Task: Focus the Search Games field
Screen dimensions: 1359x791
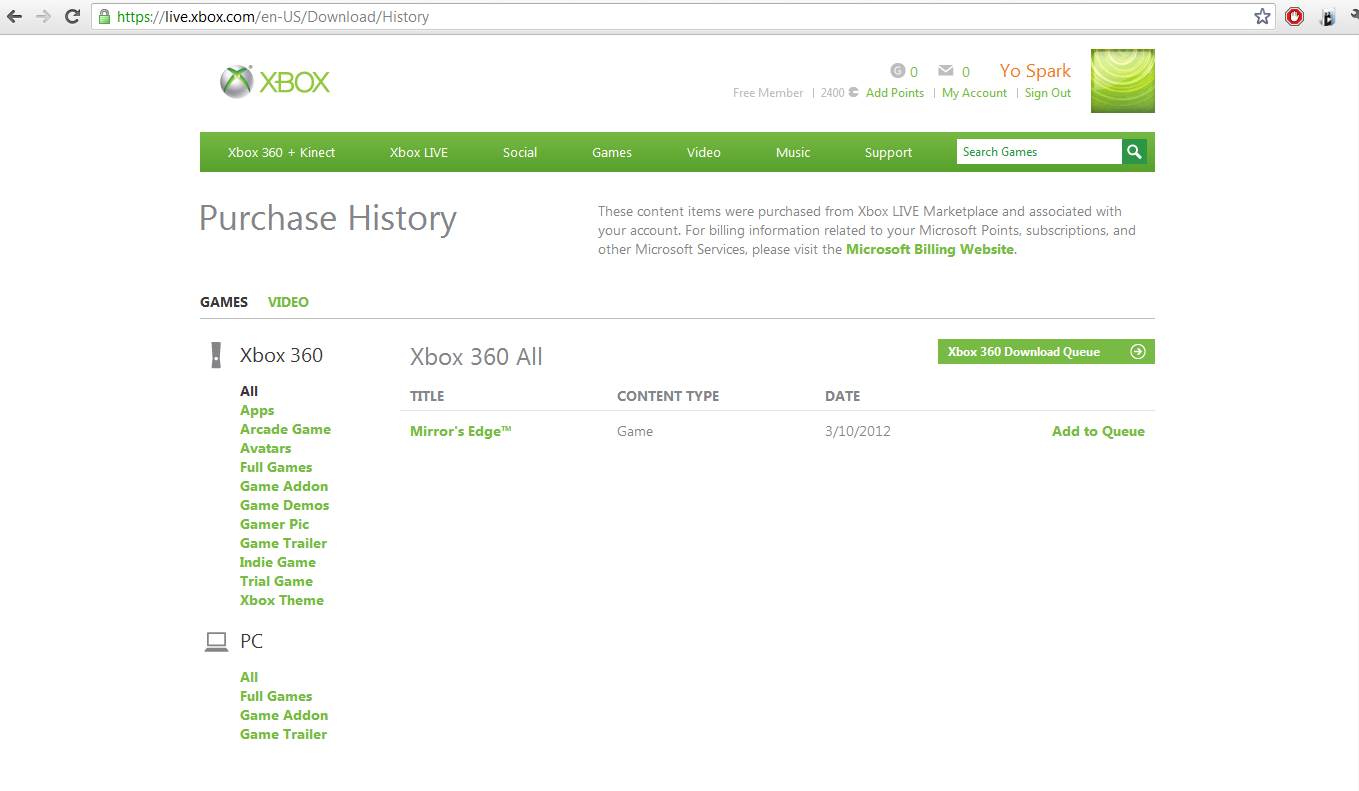Action: (x=1039, y=152)
